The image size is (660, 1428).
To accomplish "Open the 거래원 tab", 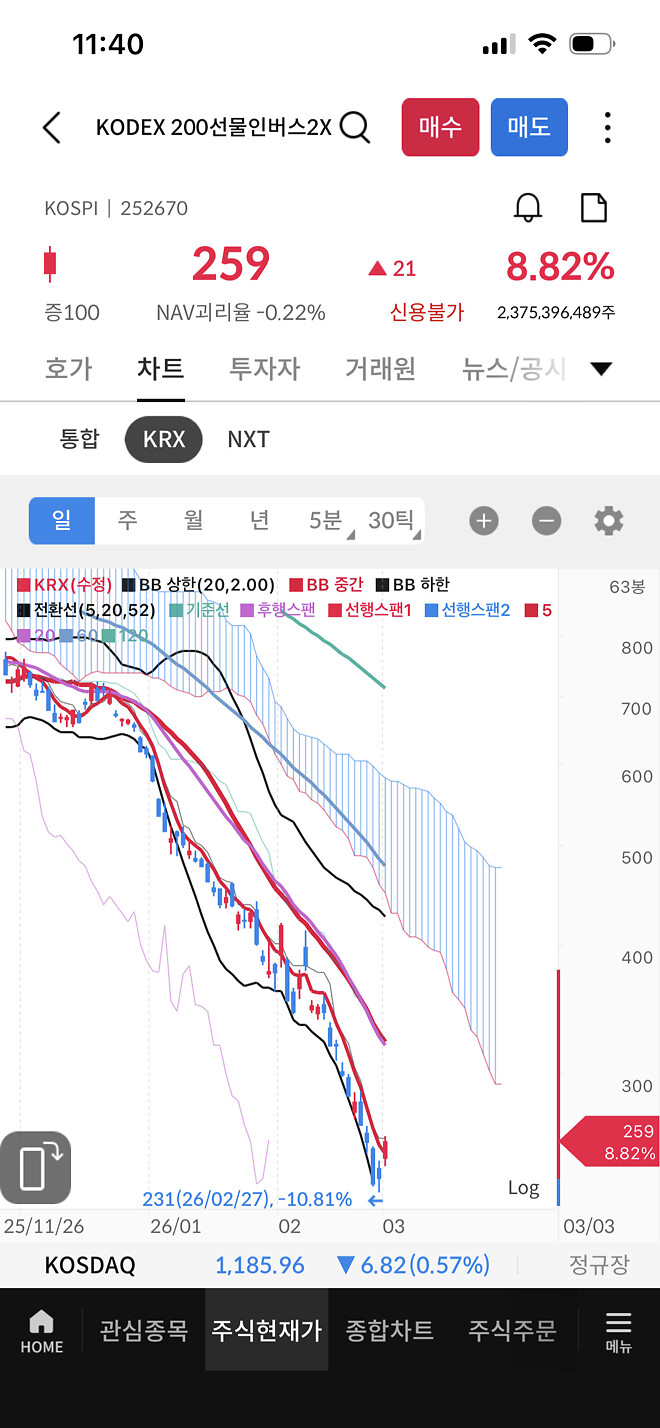I will click(380, 368).
